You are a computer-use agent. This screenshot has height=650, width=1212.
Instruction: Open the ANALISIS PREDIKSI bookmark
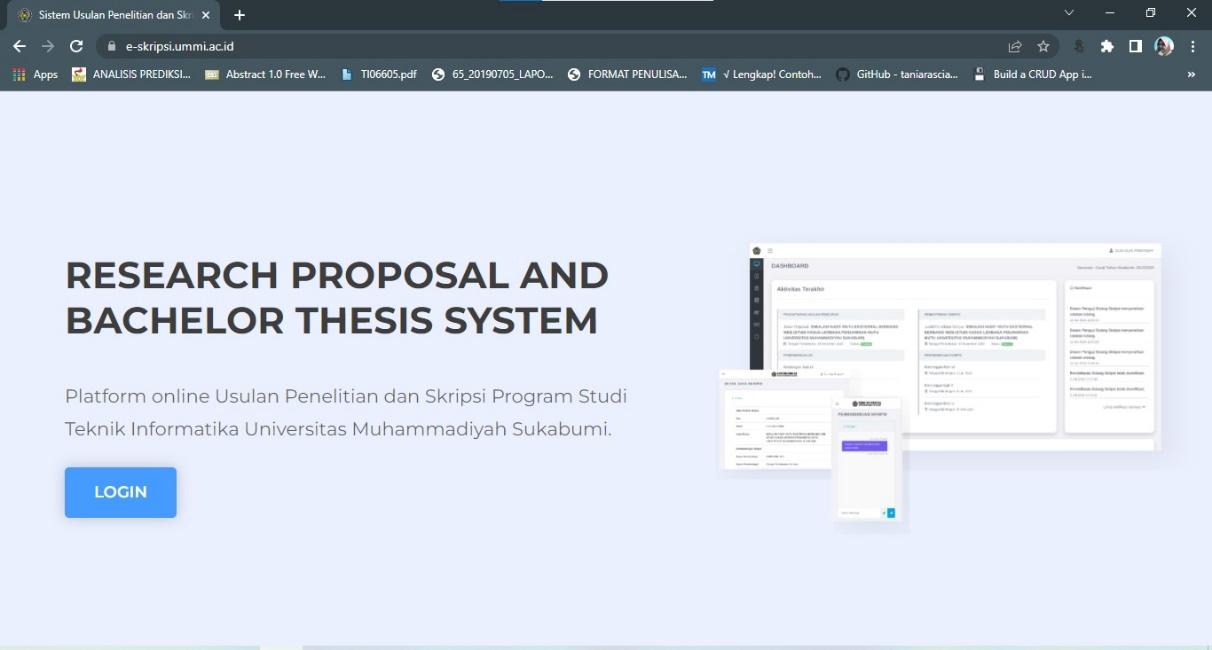(x=131, y=74)
